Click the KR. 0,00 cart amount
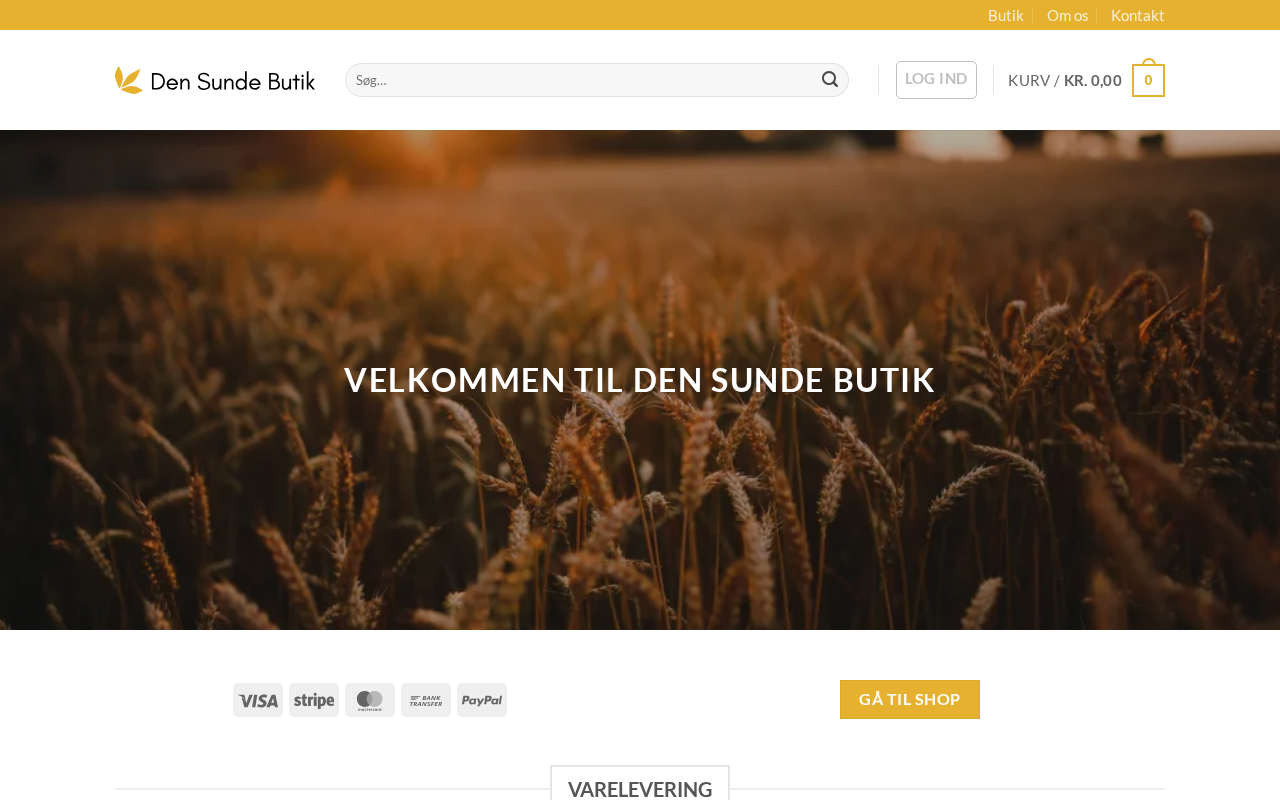 coord(1093,80)
